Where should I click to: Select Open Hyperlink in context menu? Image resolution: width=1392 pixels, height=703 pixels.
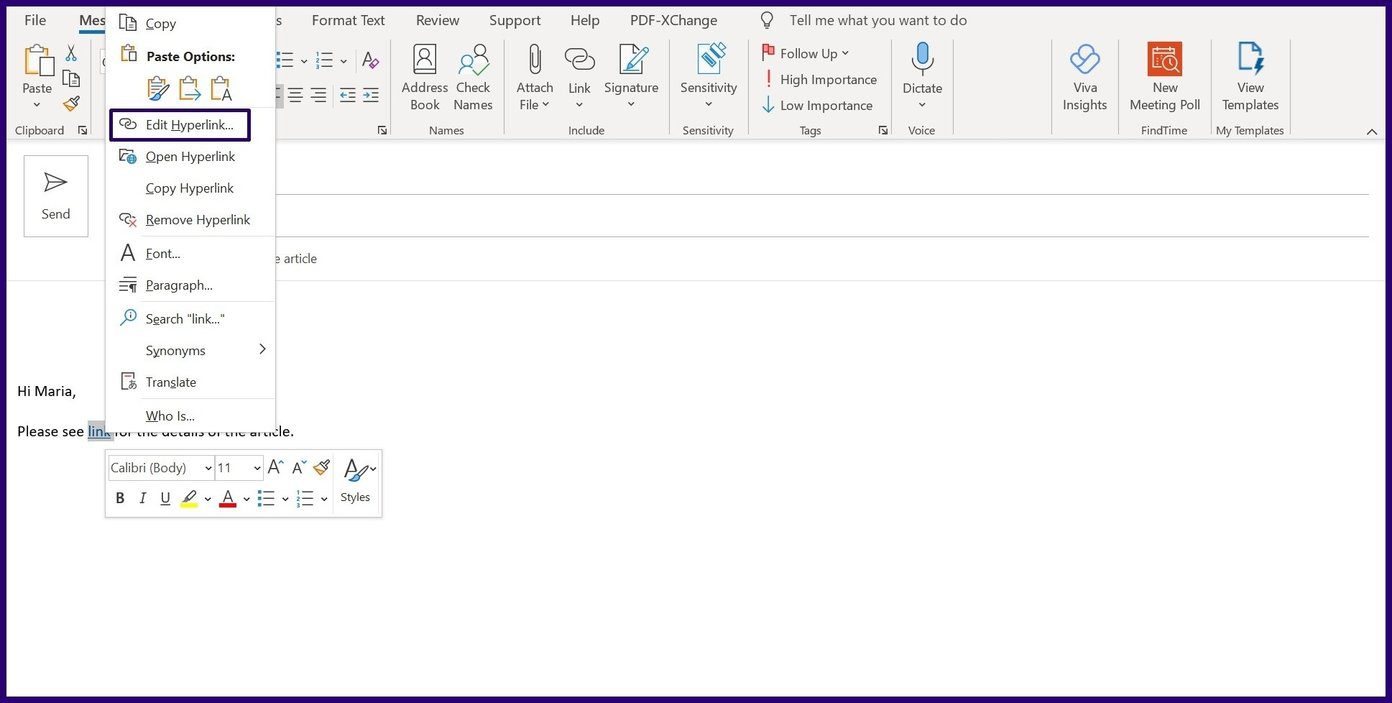[x=190, y=156]
